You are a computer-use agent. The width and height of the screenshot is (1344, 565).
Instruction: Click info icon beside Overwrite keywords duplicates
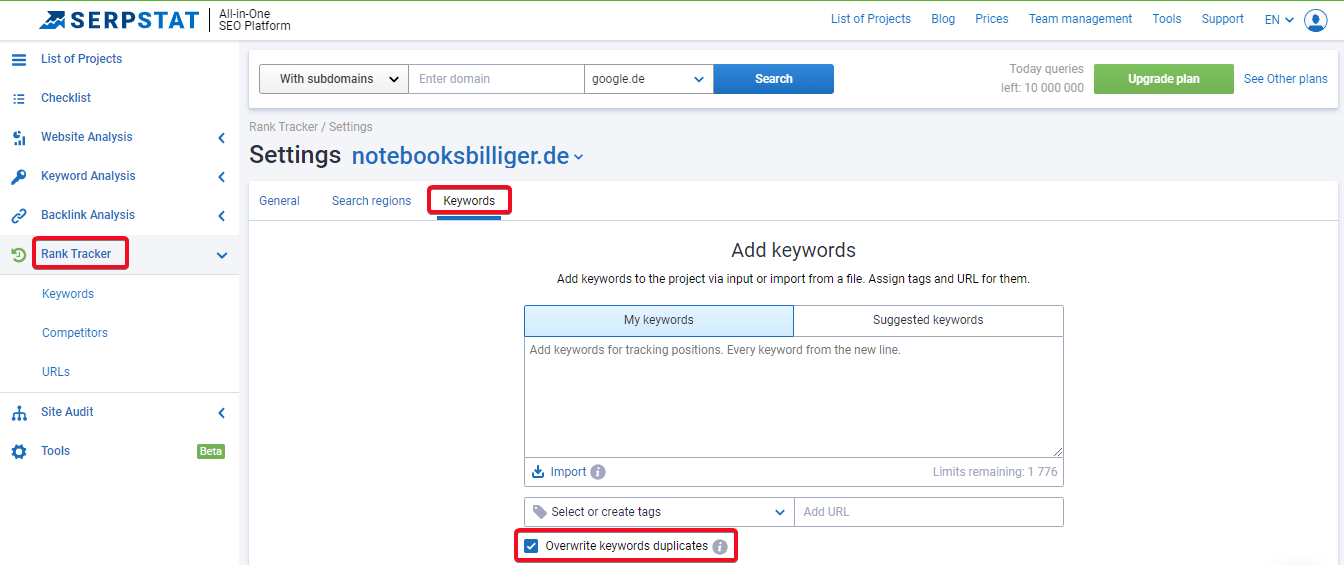[720, 547]
